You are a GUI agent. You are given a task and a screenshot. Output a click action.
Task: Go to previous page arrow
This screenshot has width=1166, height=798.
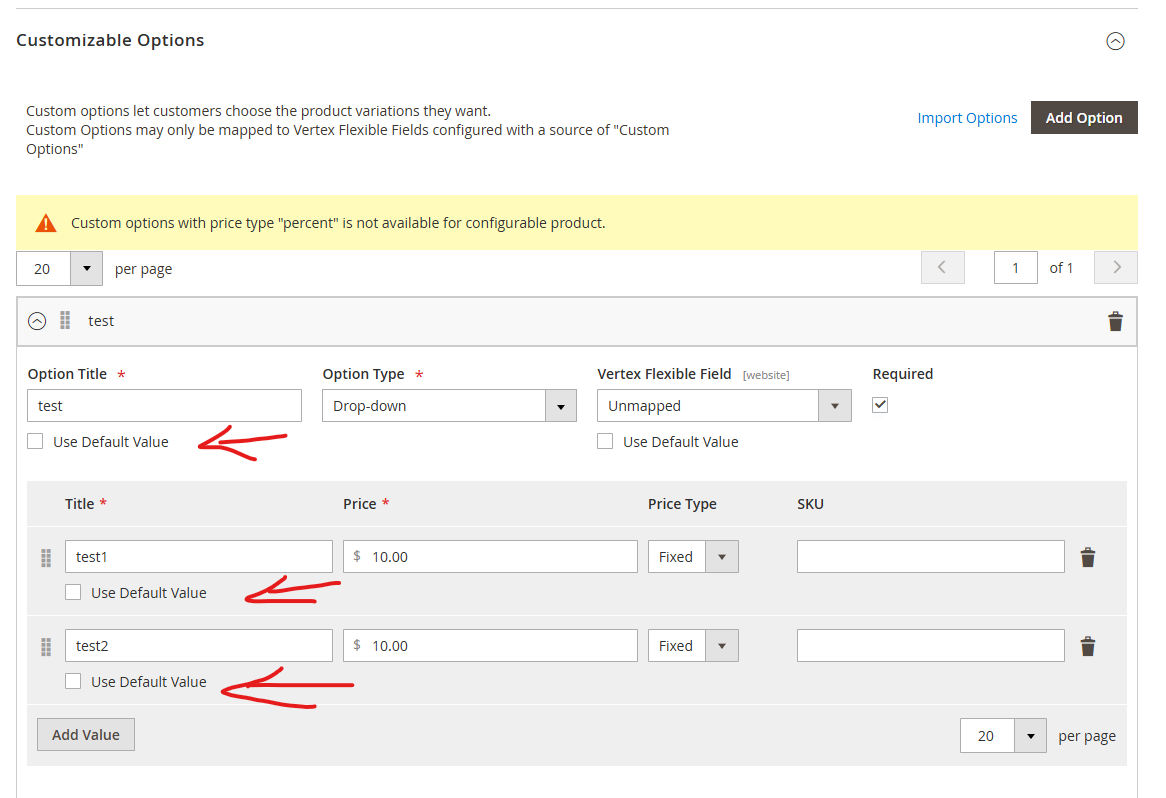pyautogui.click(x=942, y=268)
